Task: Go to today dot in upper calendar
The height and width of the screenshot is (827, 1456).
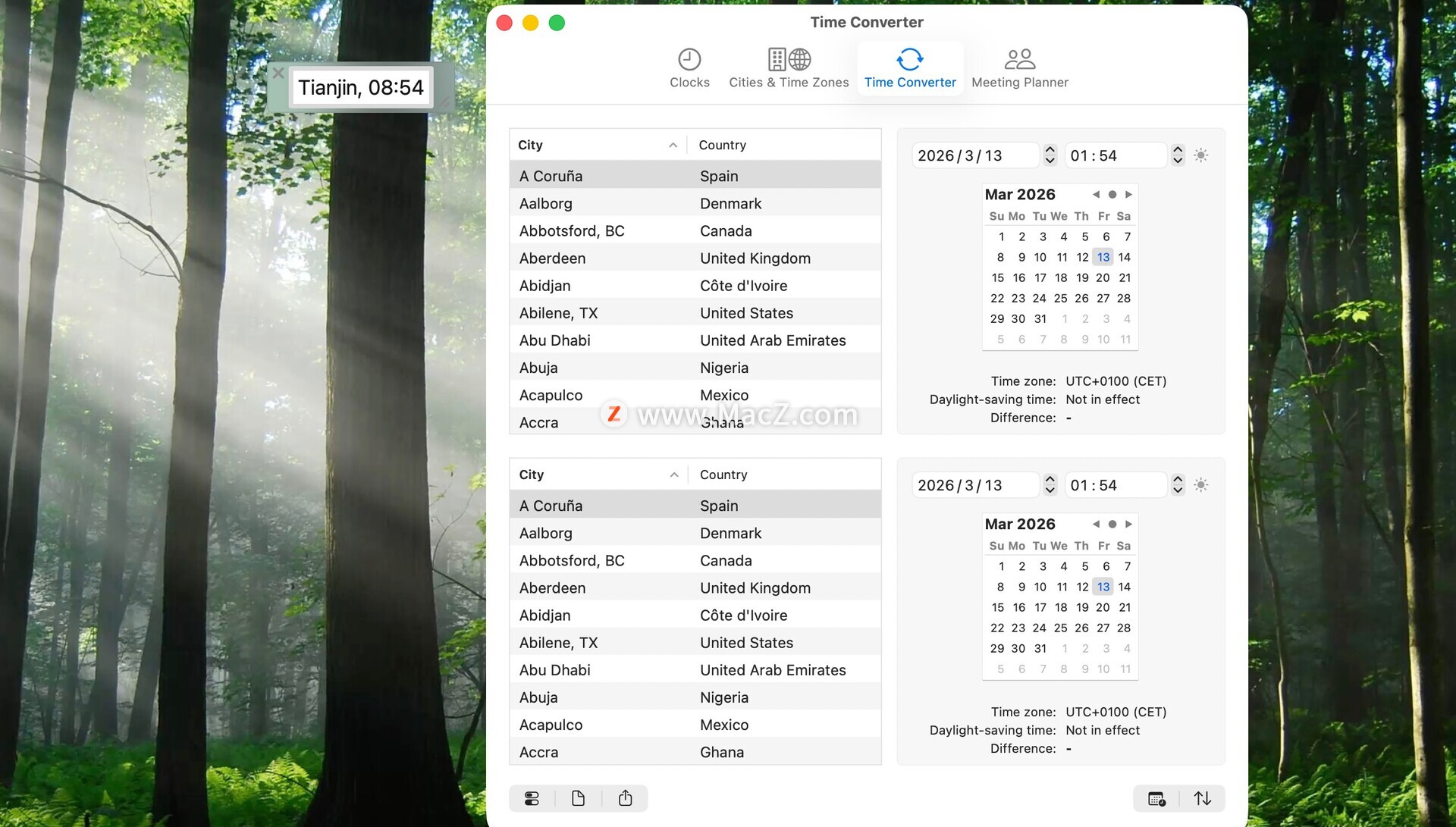Action: (x=1112, y=195)
